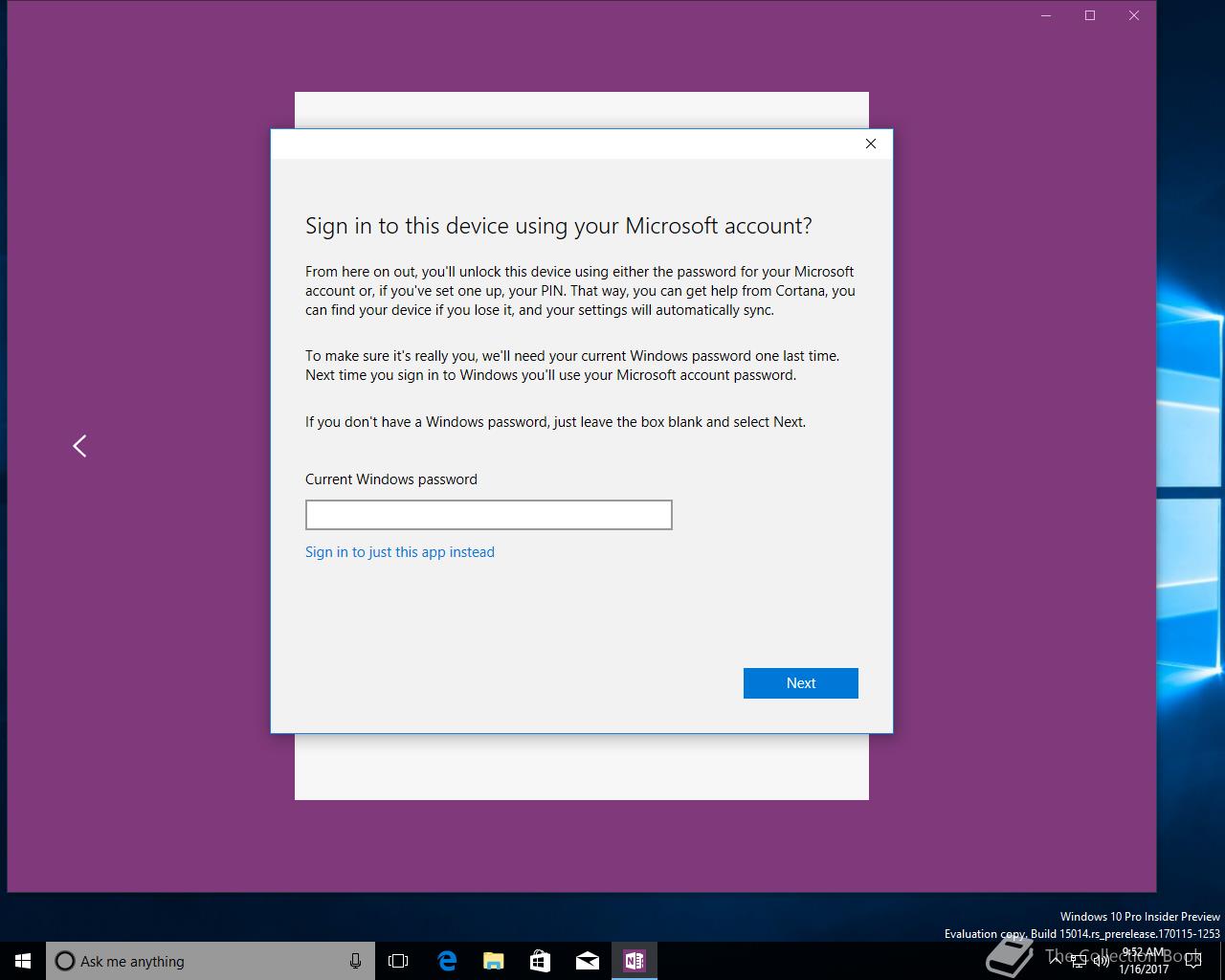Open the network status tray icon

pyautogui.click(x=1078, y=960)
